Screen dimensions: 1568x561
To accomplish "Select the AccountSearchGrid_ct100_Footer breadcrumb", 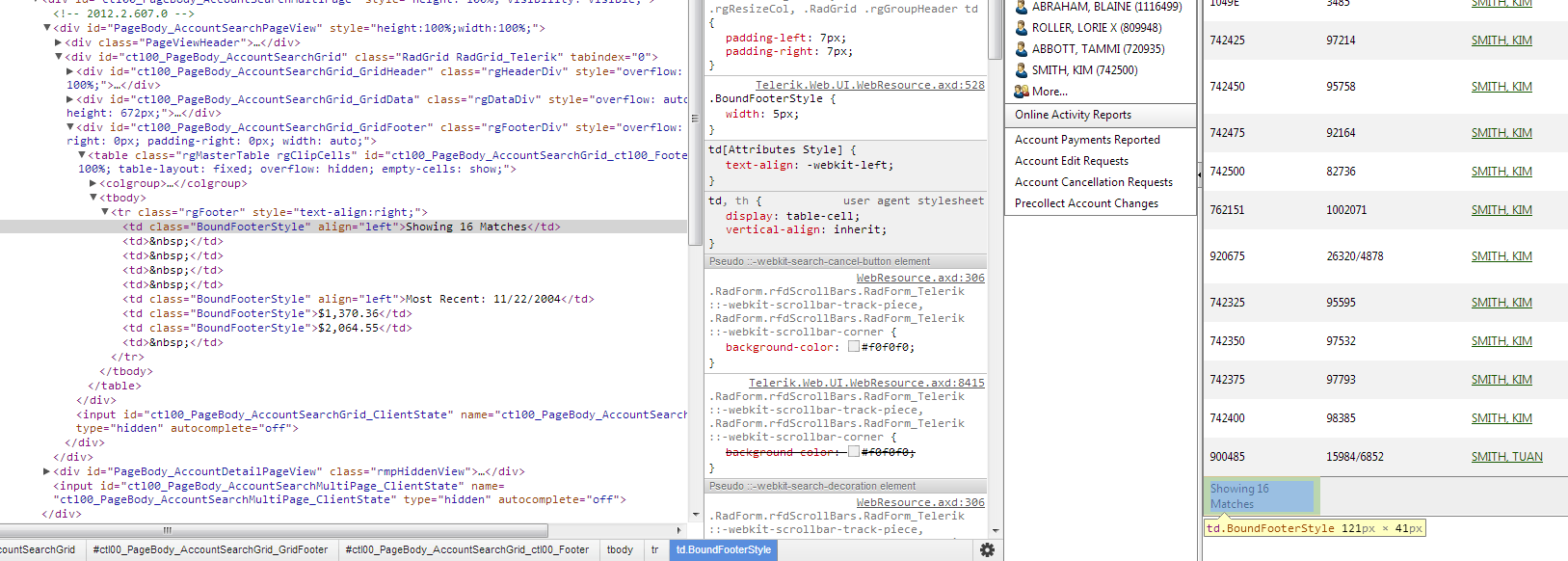I will (466, 549).
